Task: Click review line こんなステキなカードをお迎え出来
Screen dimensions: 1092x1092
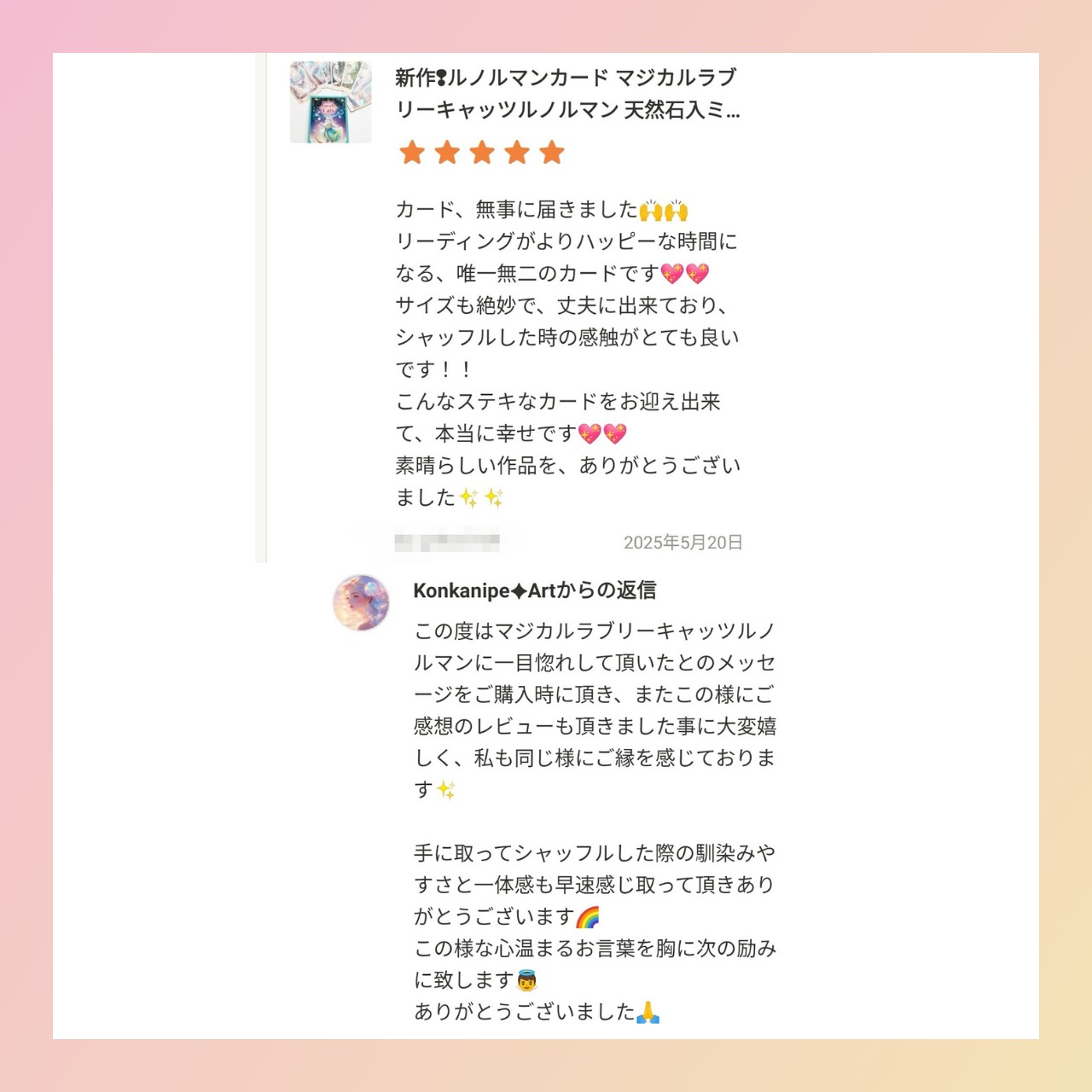Action: pyautogui.click(x=558, y=402)
